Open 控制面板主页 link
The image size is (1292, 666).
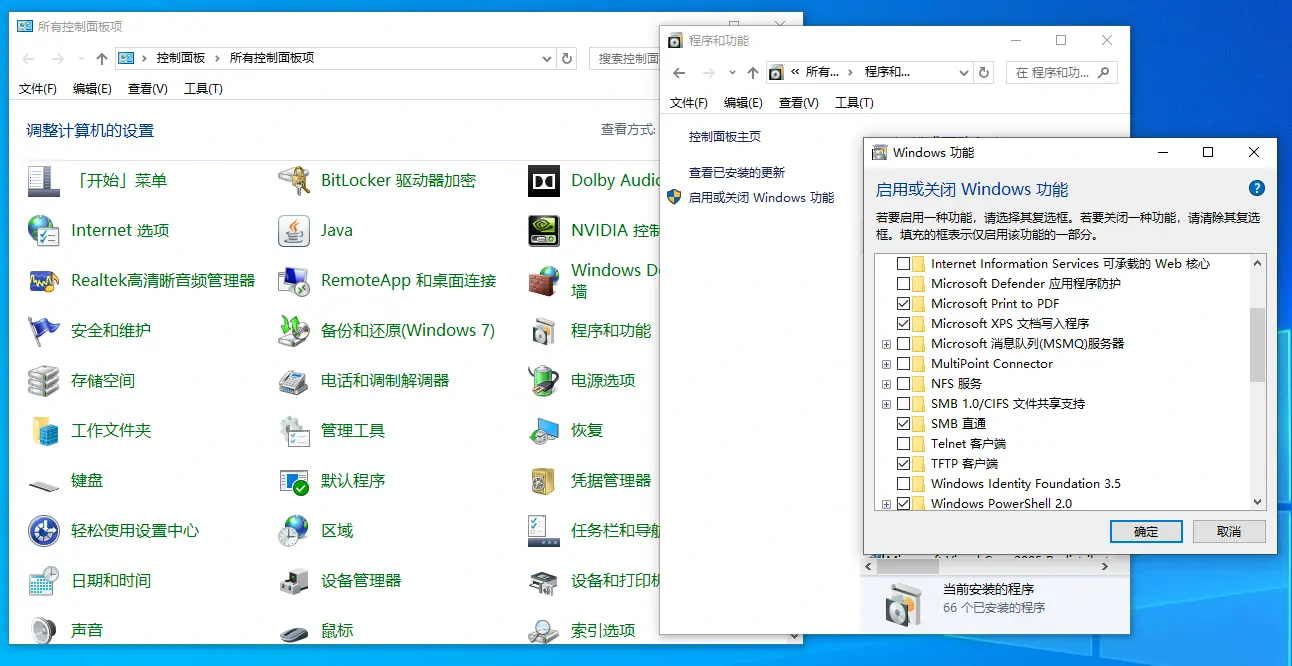725,137
